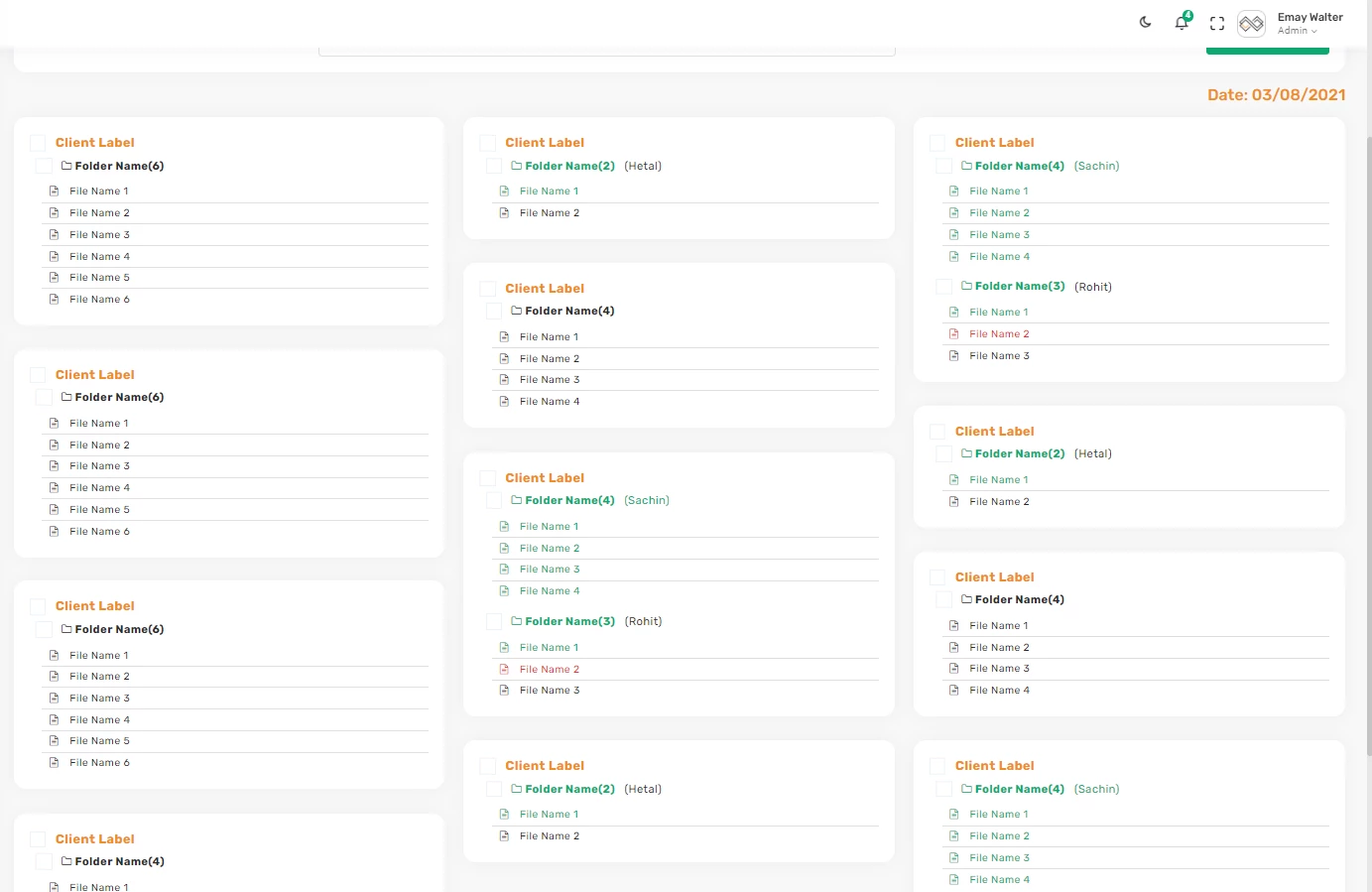
Task: Check the Folder Name(4) (Sachin) checkbox, middle column
Action: point(493,501)
